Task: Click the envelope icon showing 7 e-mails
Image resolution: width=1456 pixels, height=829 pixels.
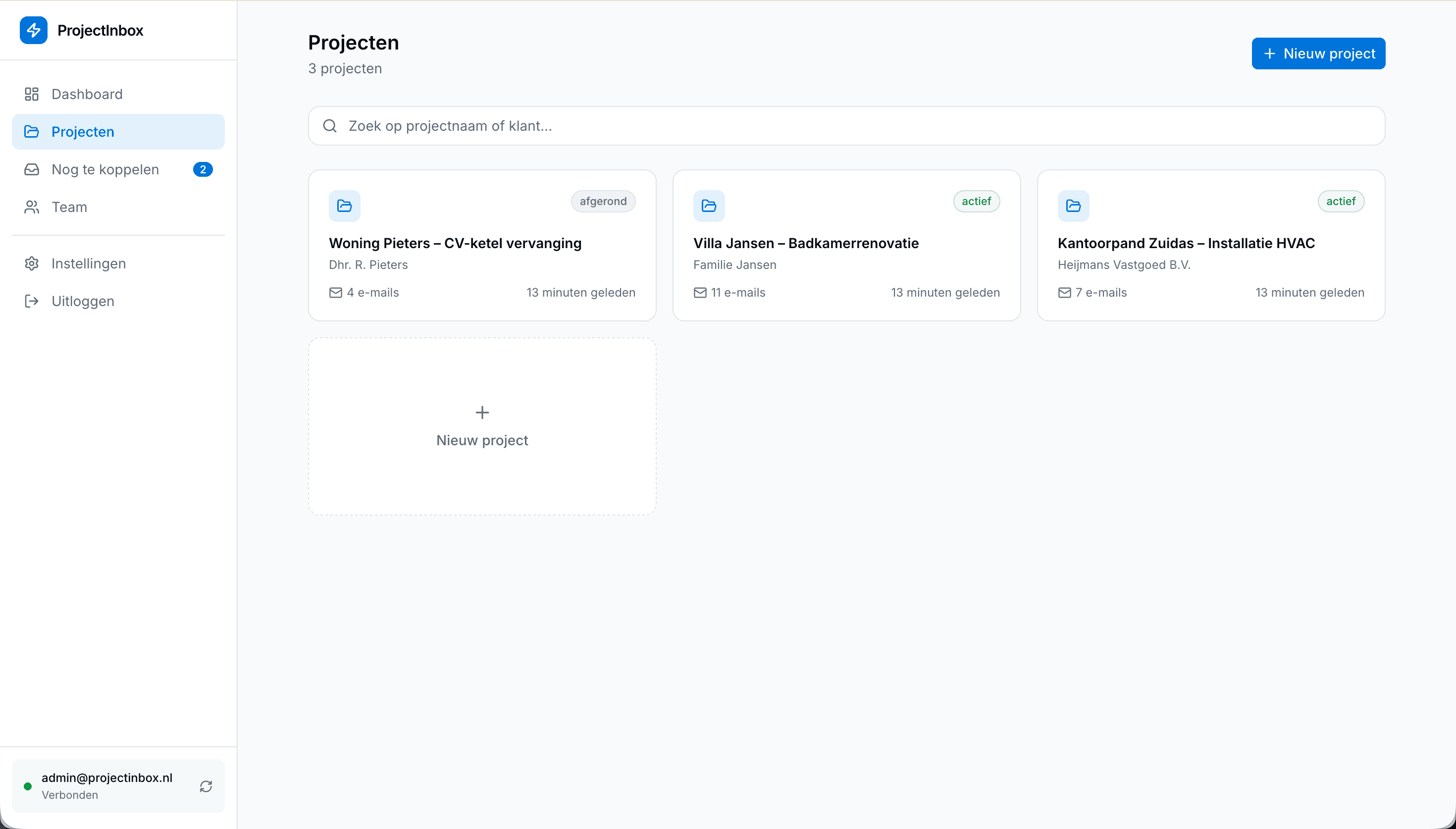Action: click(x=1064, y=293)
